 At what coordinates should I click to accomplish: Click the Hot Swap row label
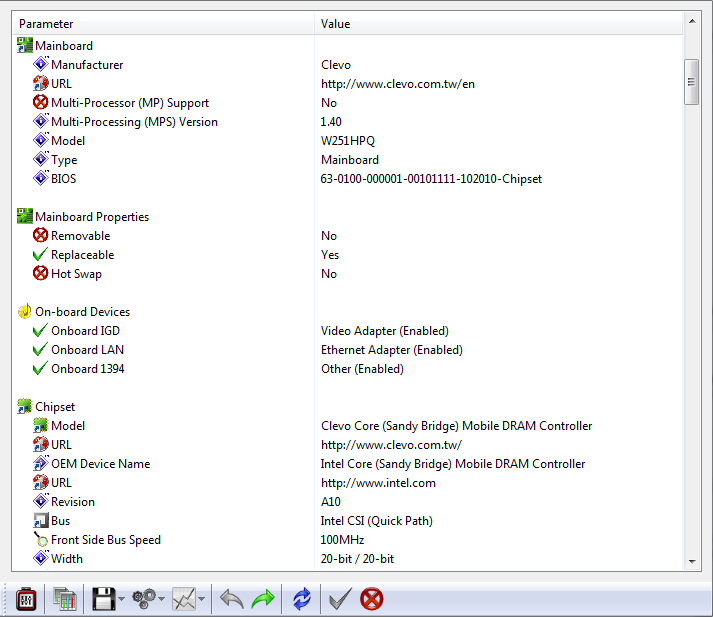click(x=76, y=274)
